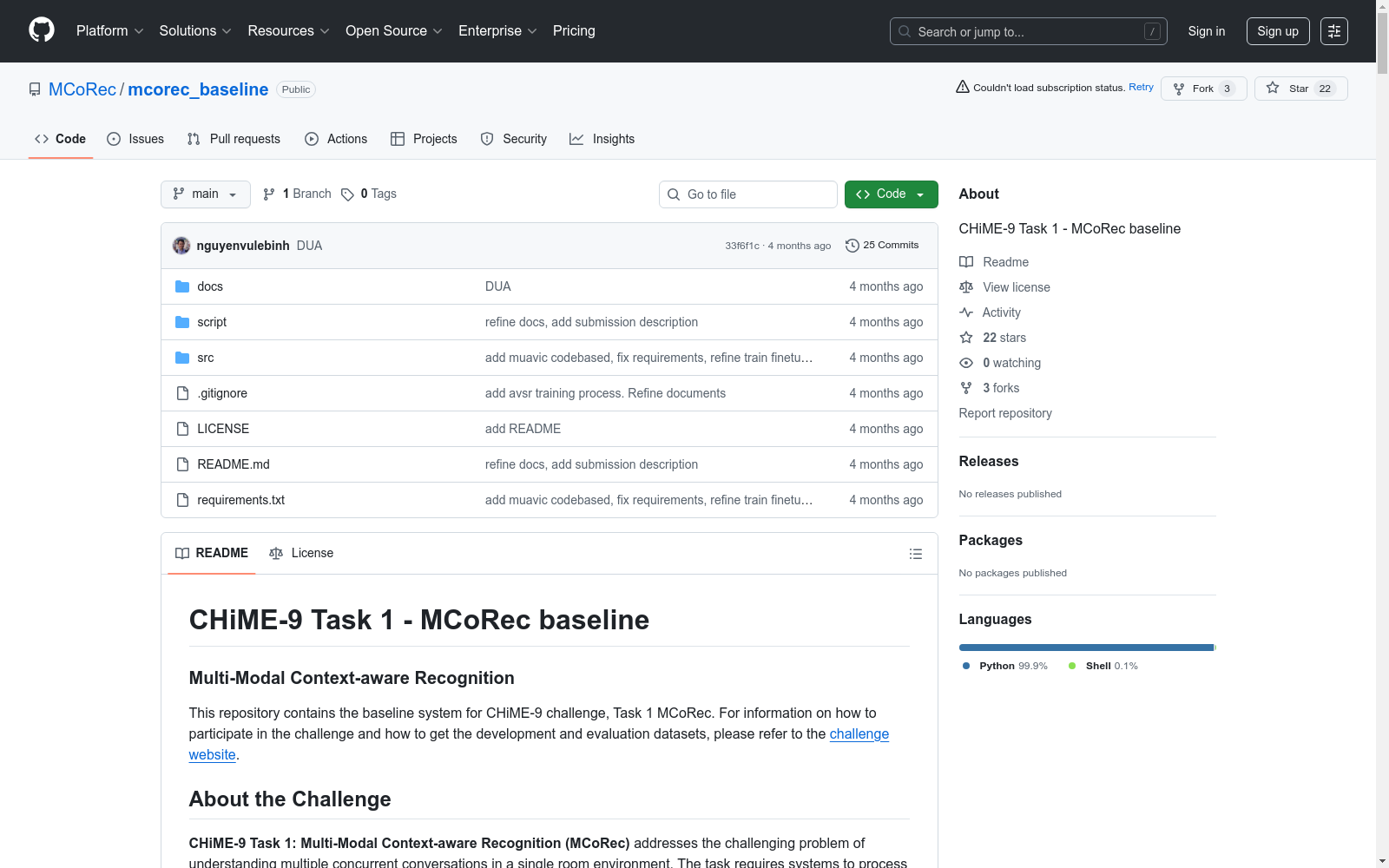
Task: Click the .gitignore file icon
Action: [182, 393]
